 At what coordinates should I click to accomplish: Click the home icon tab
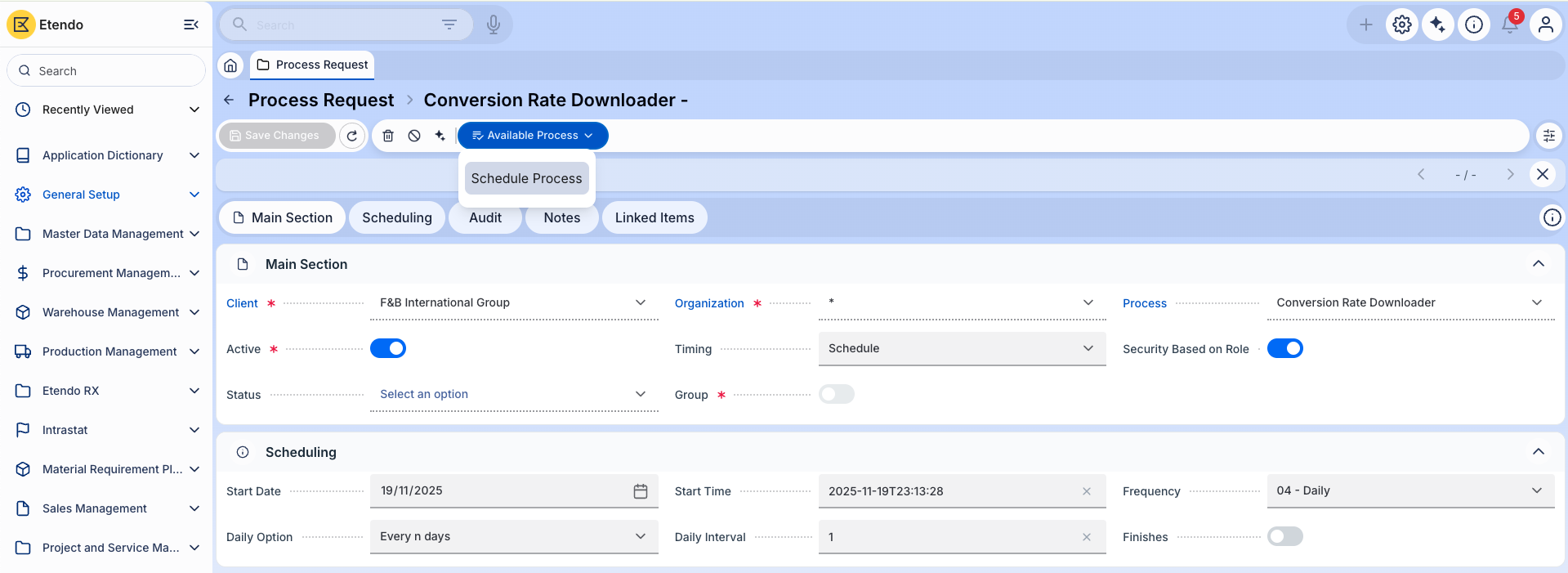231,65
